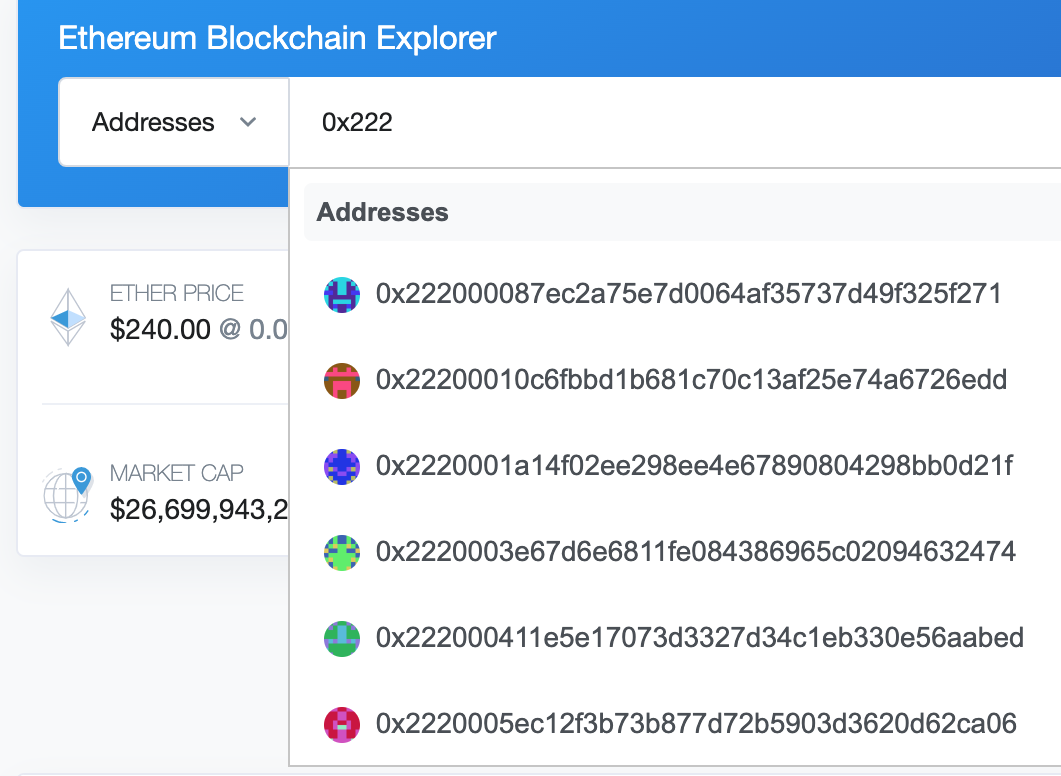Focus the search field containing 0x222

coord(675,122)
